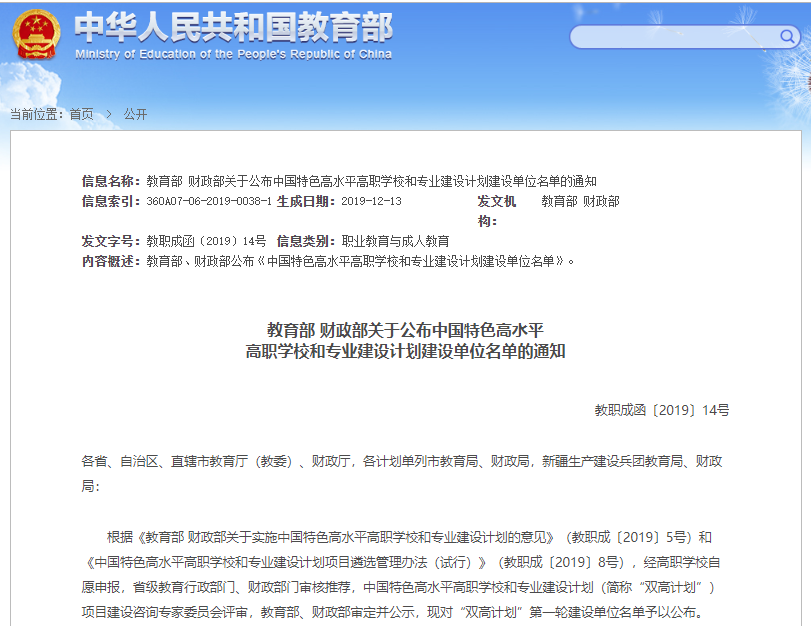Click the 中华人民共和国教育部 site title

pos(233,27)
